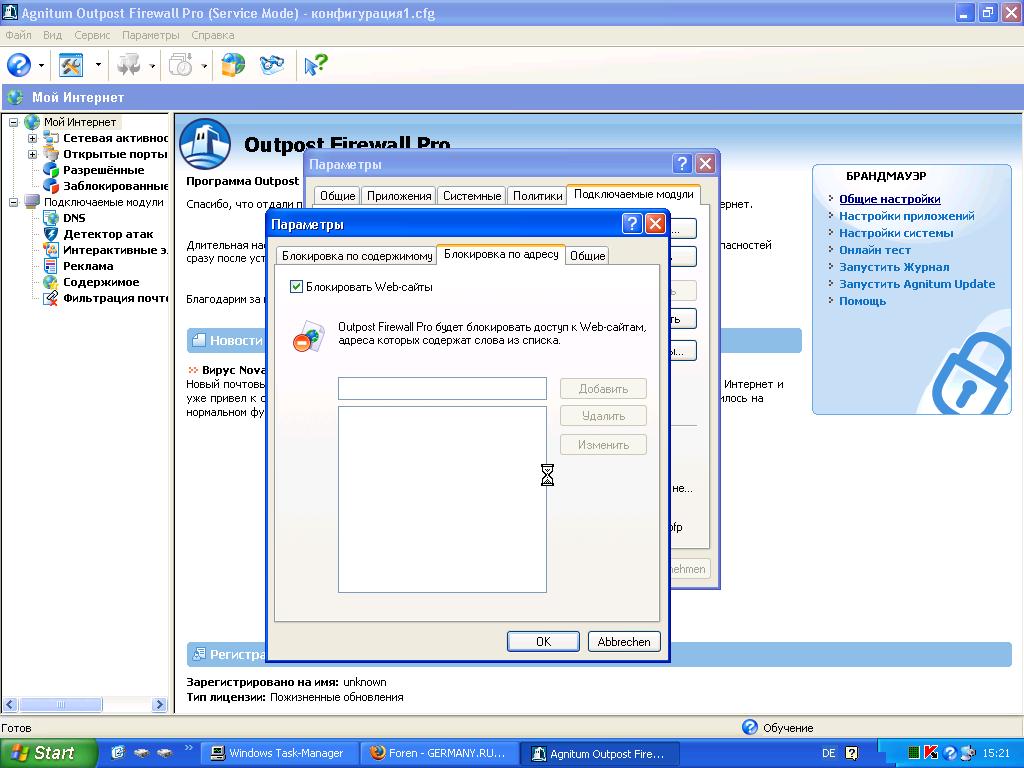Open the dropdown arrow beside the tools icon

point(98,65)
